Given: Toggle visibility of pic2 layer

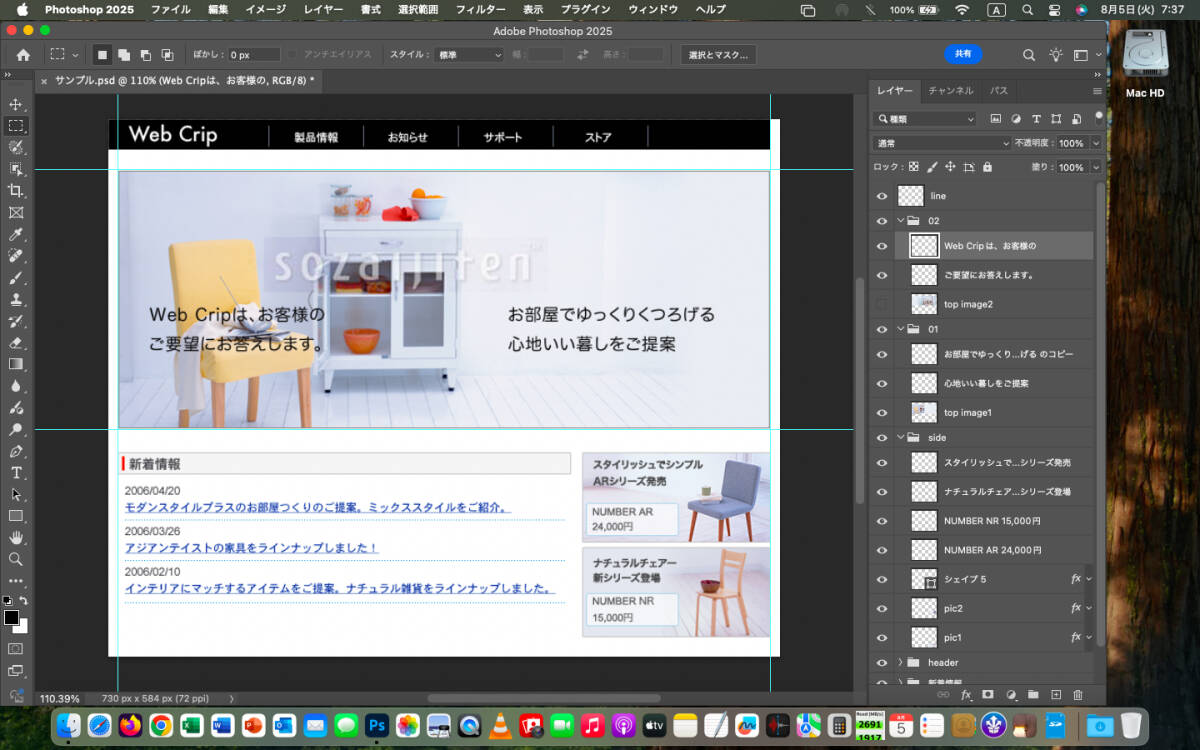Looking at the screenshot, I should 881,608.
